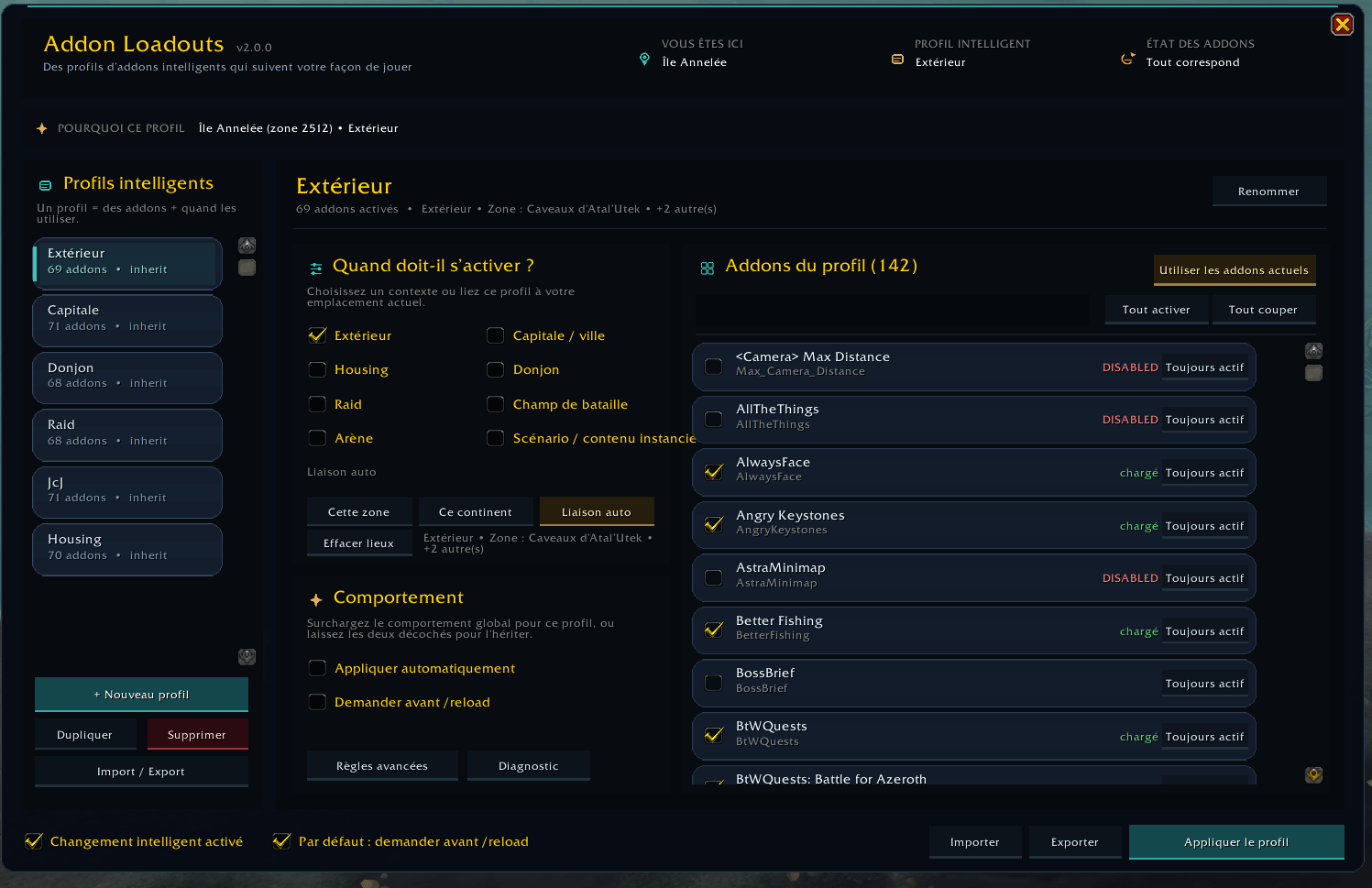
Task: Uncheck the AlwaysFace addon checkbox
Action: (713, 472)
